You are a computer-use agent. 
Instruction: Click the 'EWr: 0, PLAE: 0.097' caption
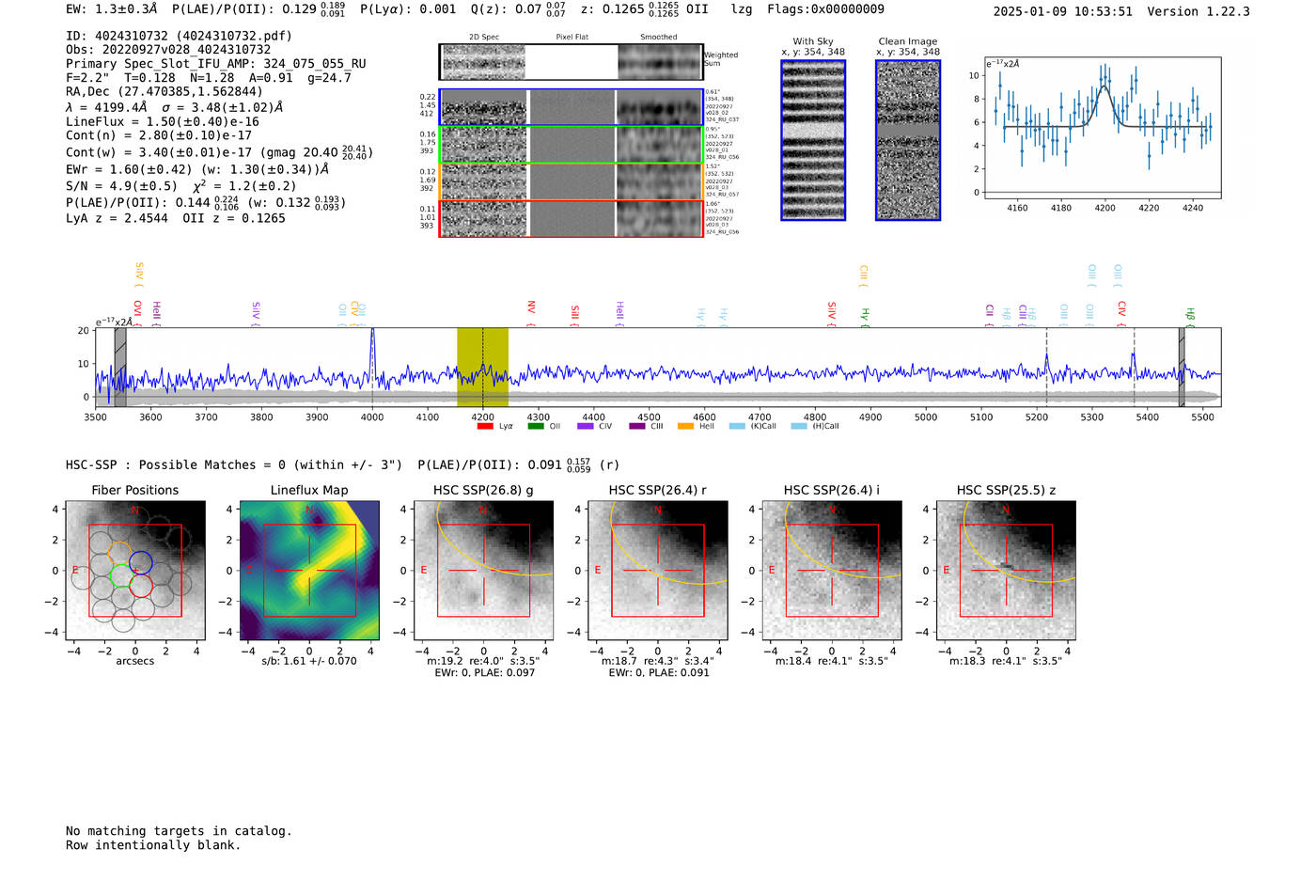484,672
